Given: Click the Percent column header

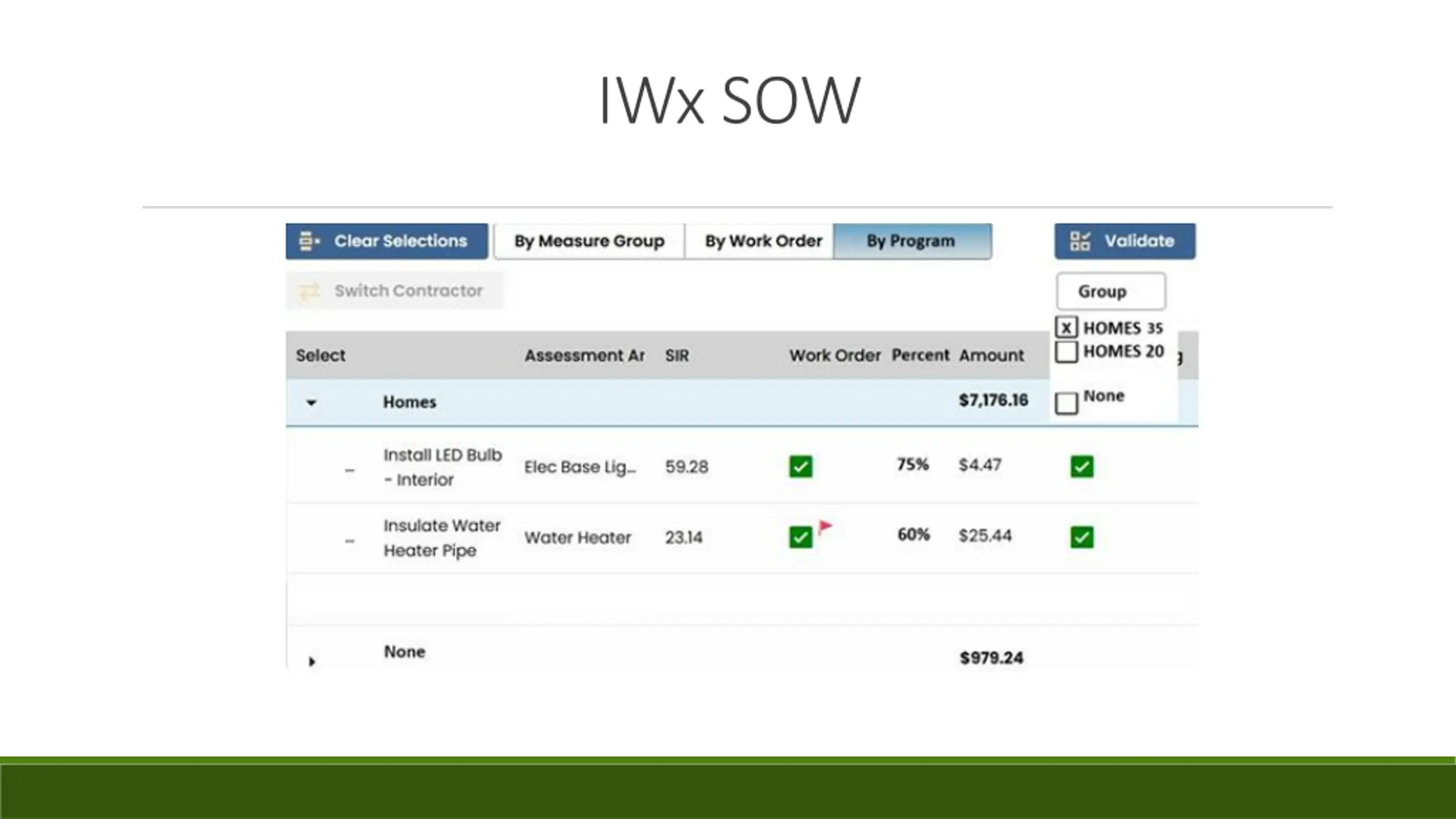Looking at the screenshot, I should click(x=920, y=355).
